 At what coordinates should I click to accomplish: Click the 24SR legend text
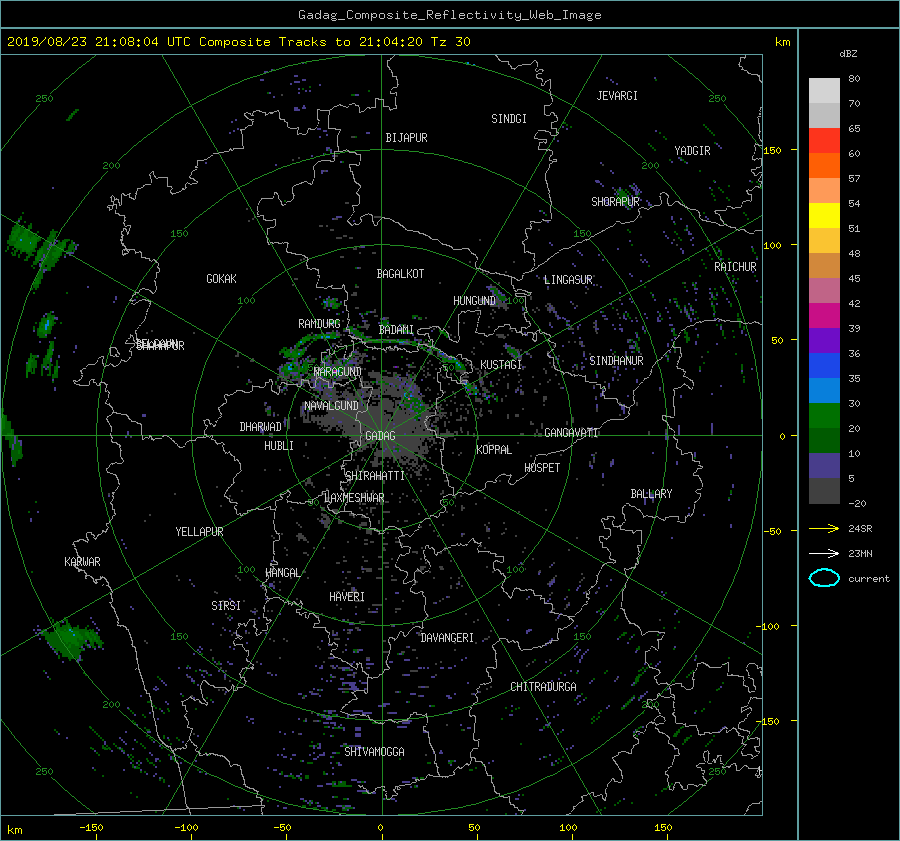tap(860, 529)
